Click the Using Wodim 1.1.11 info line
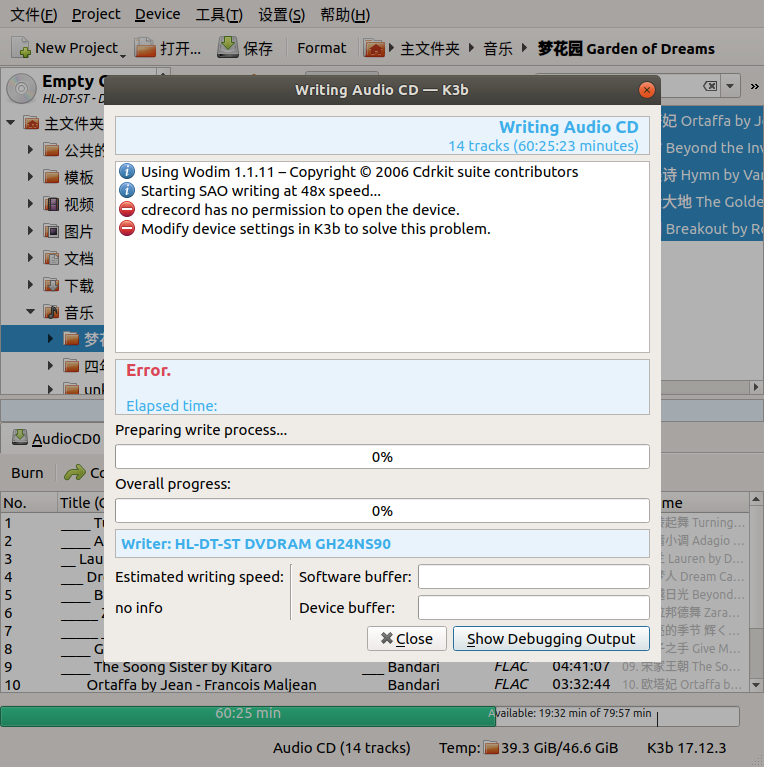The image size is (764, 767). click(359, 172)
